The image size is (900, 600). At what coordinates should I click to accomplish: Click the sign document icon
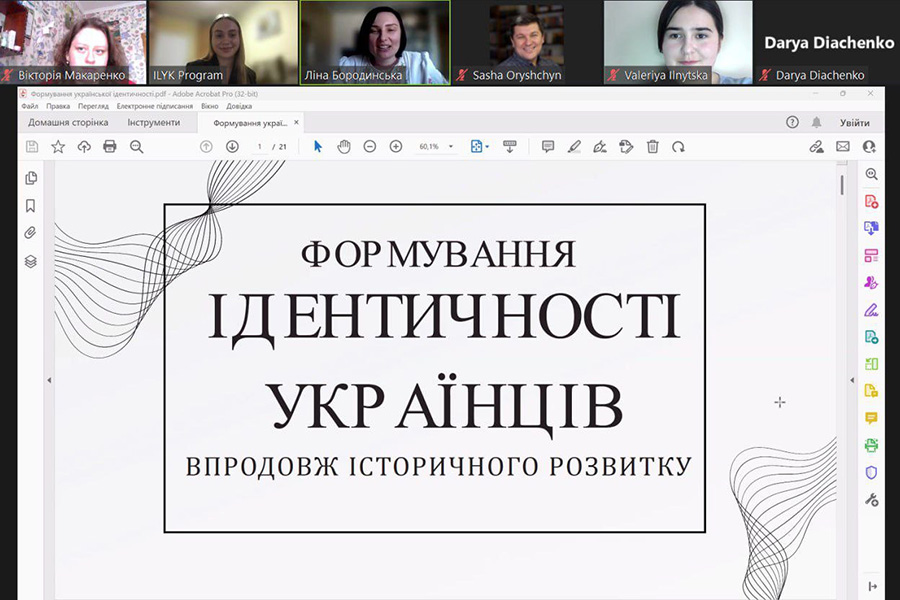click(x=600, y=146)
